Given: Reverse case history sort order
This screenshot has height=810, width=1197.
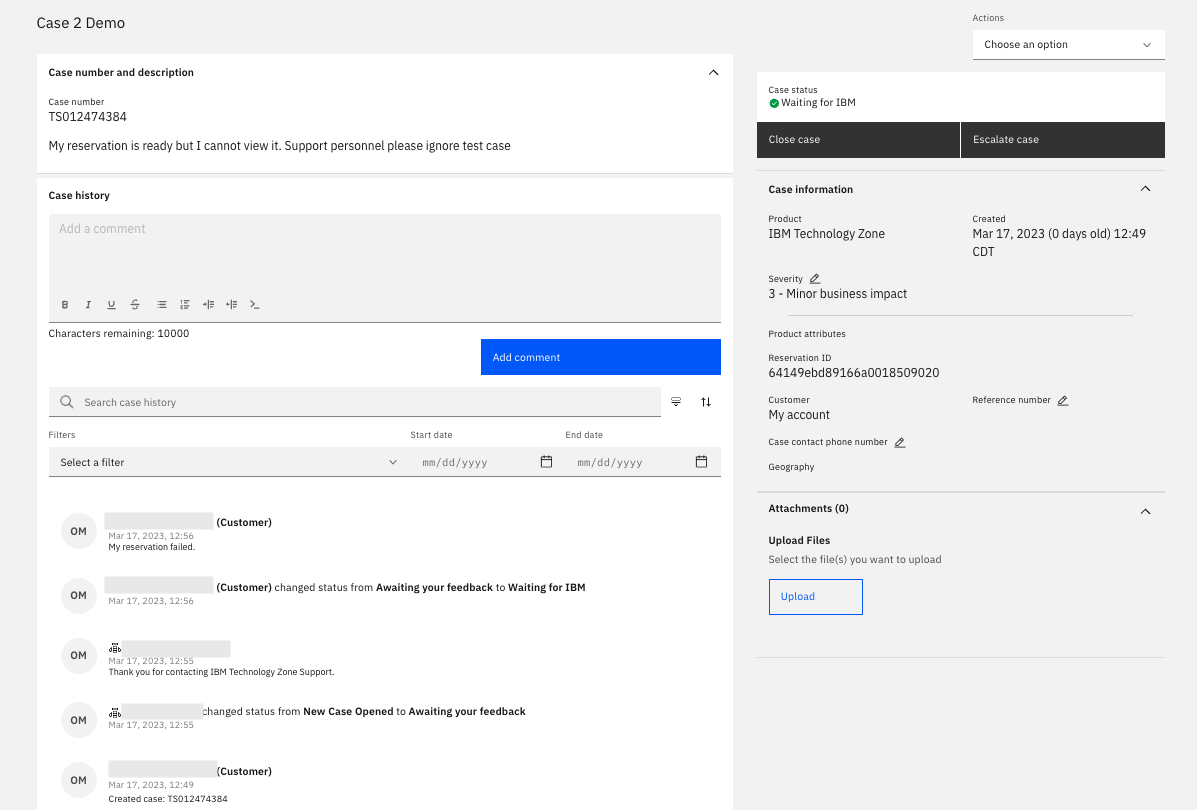Looking at the screenshot, I should click(706, 402).
